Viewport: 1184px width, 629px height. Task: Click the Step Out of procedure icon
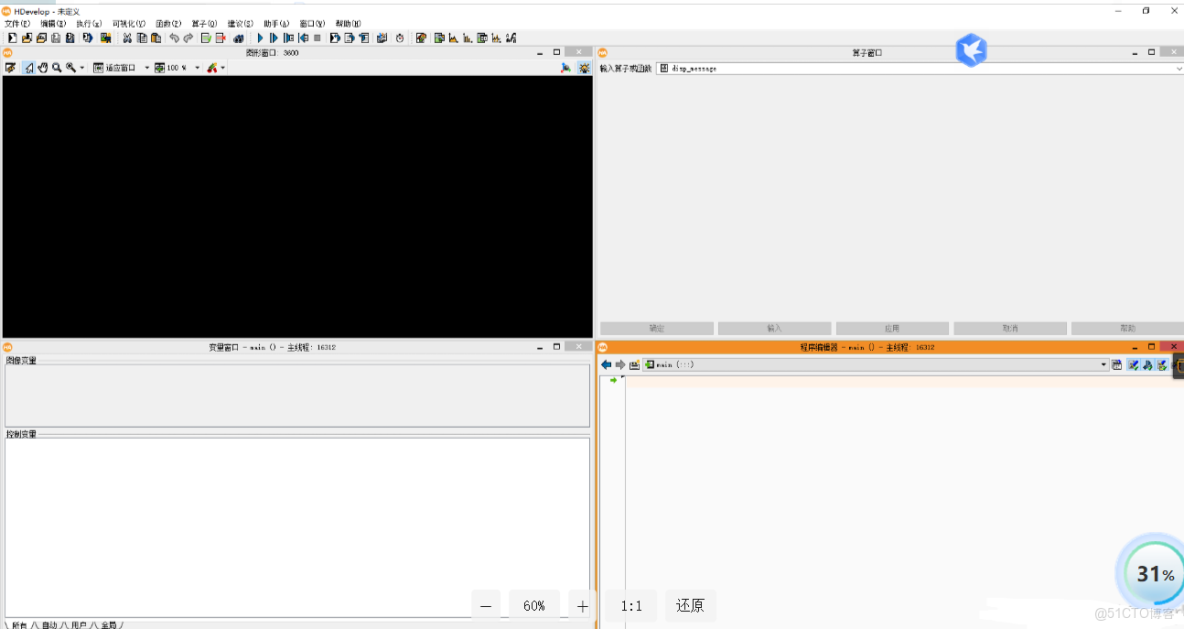coord(349,38)
